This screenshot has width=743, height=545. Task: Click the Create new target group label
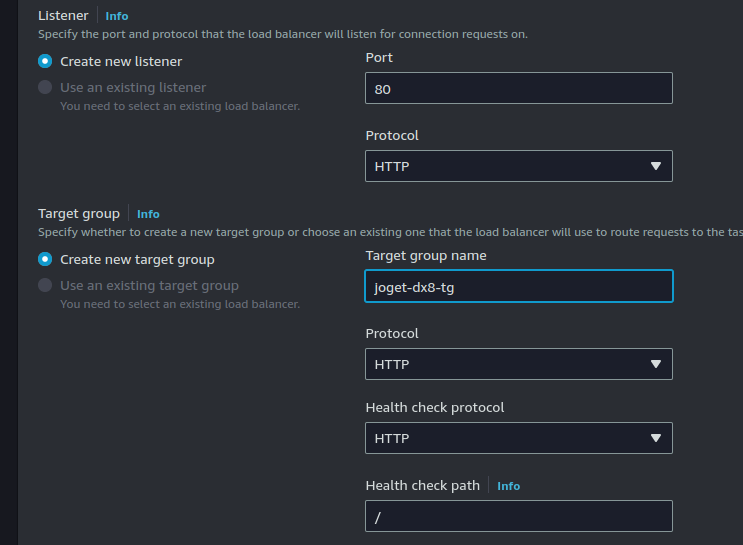137,259
